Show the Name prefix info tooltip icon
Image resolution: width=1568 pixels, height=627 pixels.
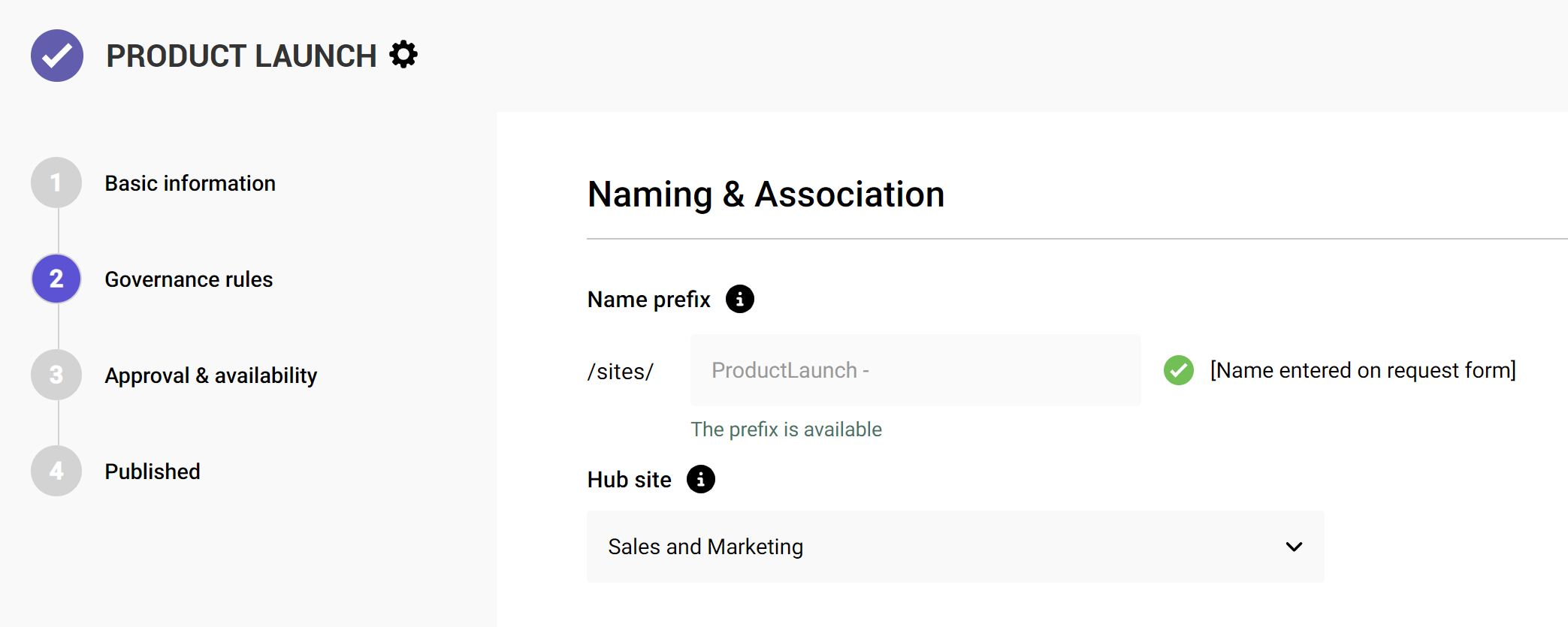point(739,299)
